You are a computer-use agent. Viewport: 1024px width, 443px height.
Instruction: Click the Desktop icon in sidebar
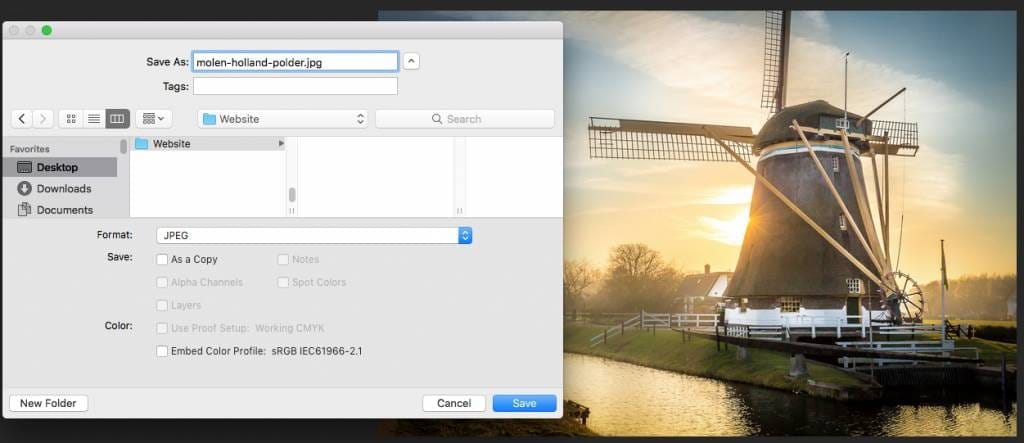pyautogui.click(x=24, y=167)
